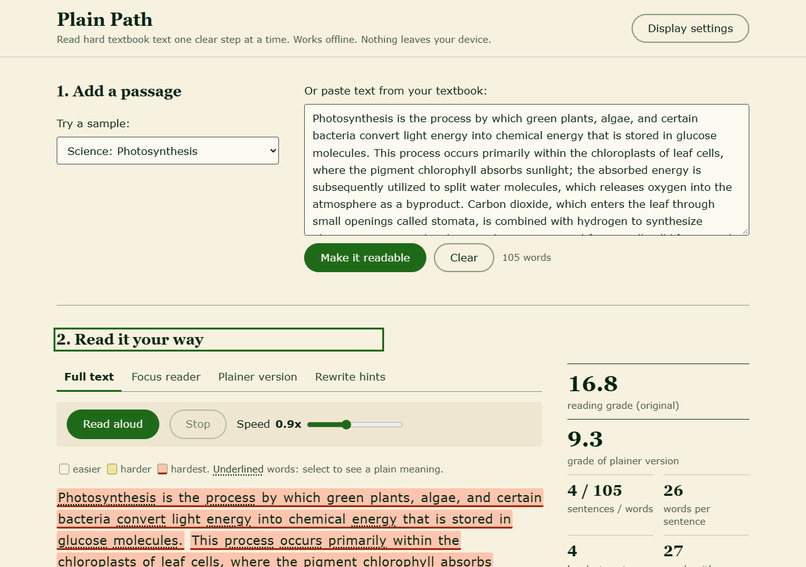Viewport: 806px width, 567px height.
Task: Select underlined word 'chloroplasts' in the highlighted text
Action: (97, 561)
